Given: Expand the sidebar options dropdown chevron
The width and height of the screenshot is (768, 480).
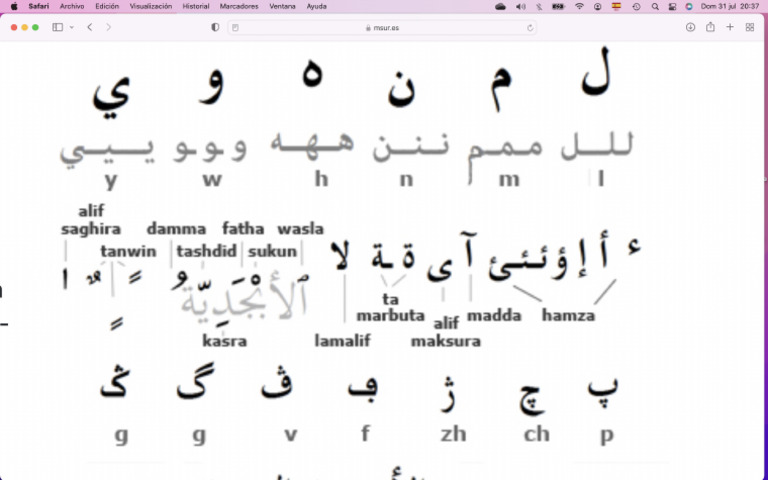Looking at the screenshot, I should (x=72, y=27).
